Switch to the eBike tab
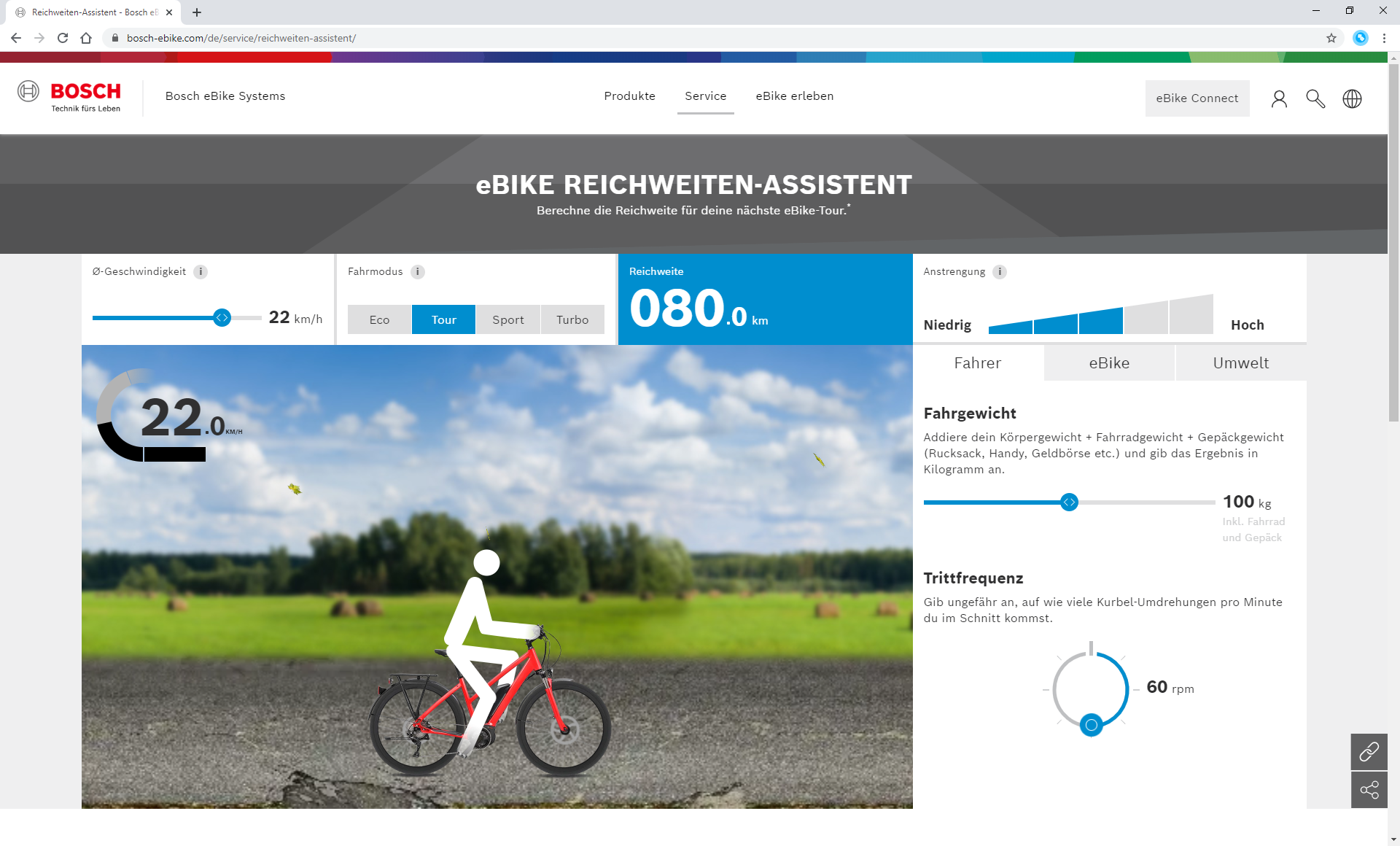1400x846 pixels. point(1109,363)
